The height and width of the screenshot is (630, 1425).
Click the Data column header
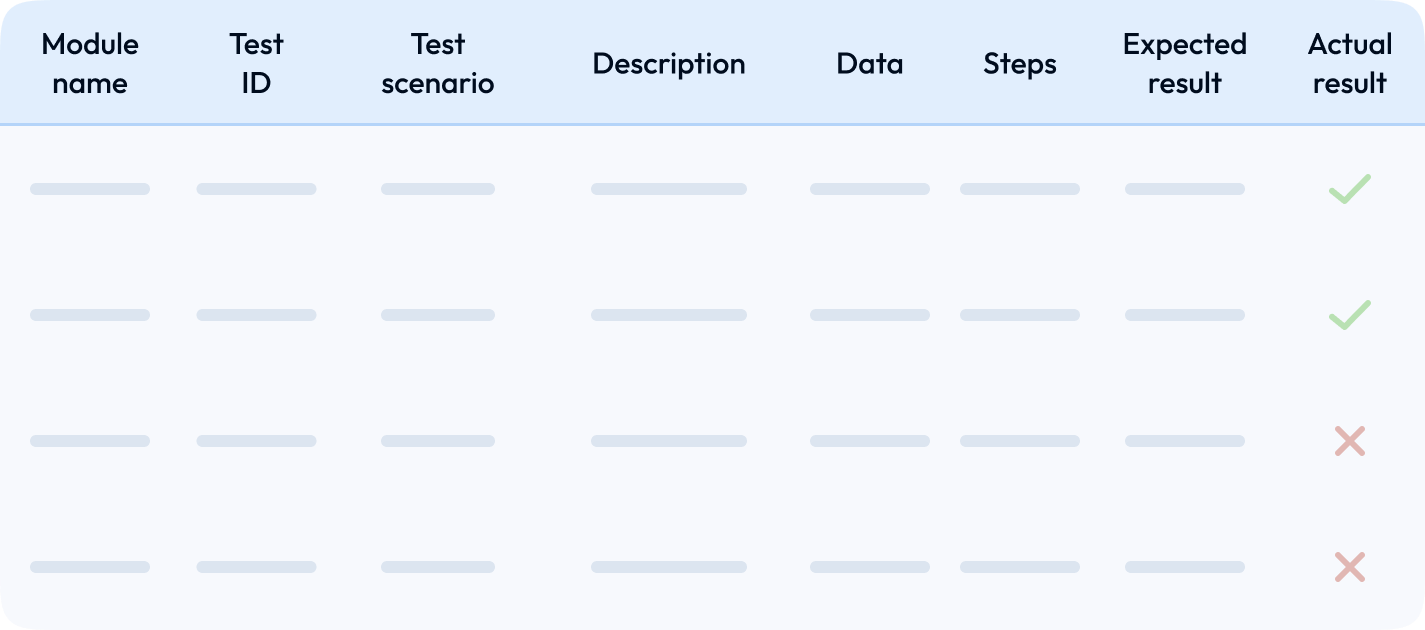tap(869, 64)
